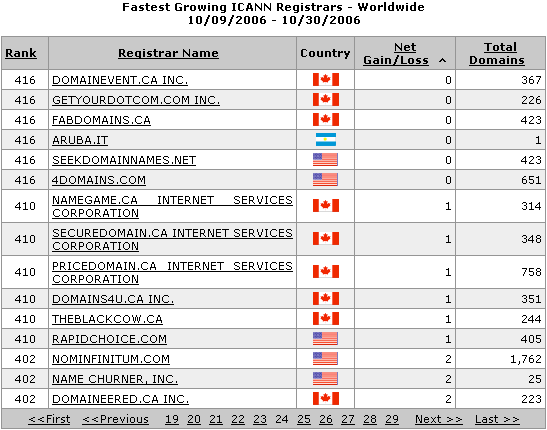Jump to the Last >> page
The image size is (547, 430).
497,419
